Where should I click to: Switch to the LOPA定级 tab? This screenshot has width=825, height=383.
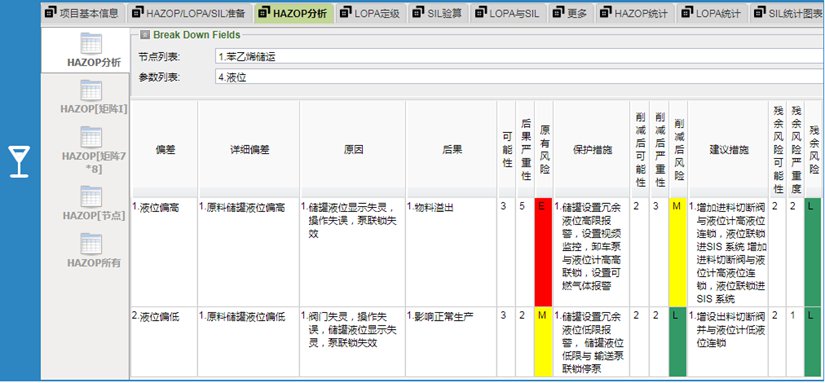[370, 13]
